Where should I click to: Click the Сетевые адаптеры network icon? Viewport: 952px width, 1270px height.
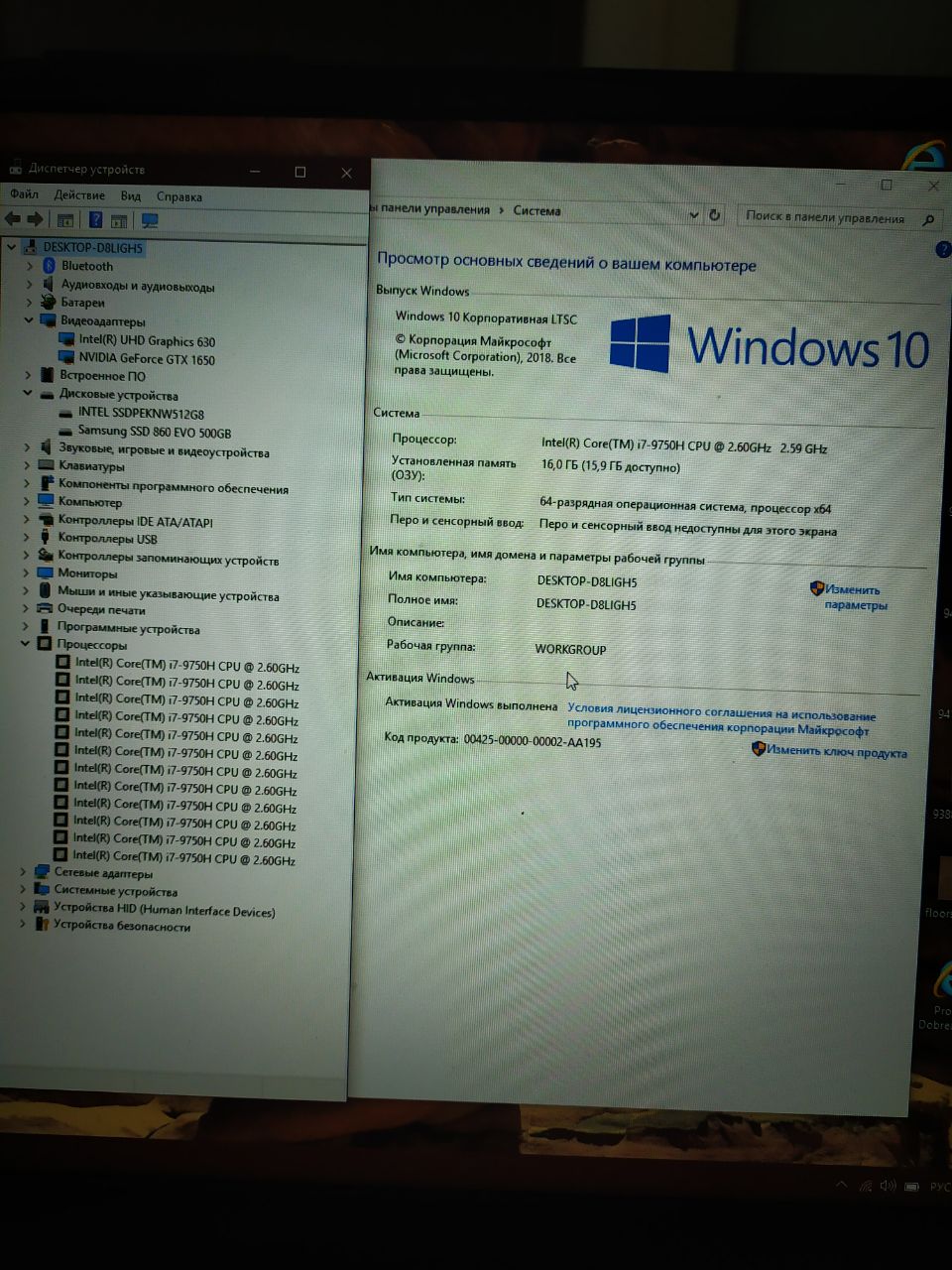click(42, 872)
